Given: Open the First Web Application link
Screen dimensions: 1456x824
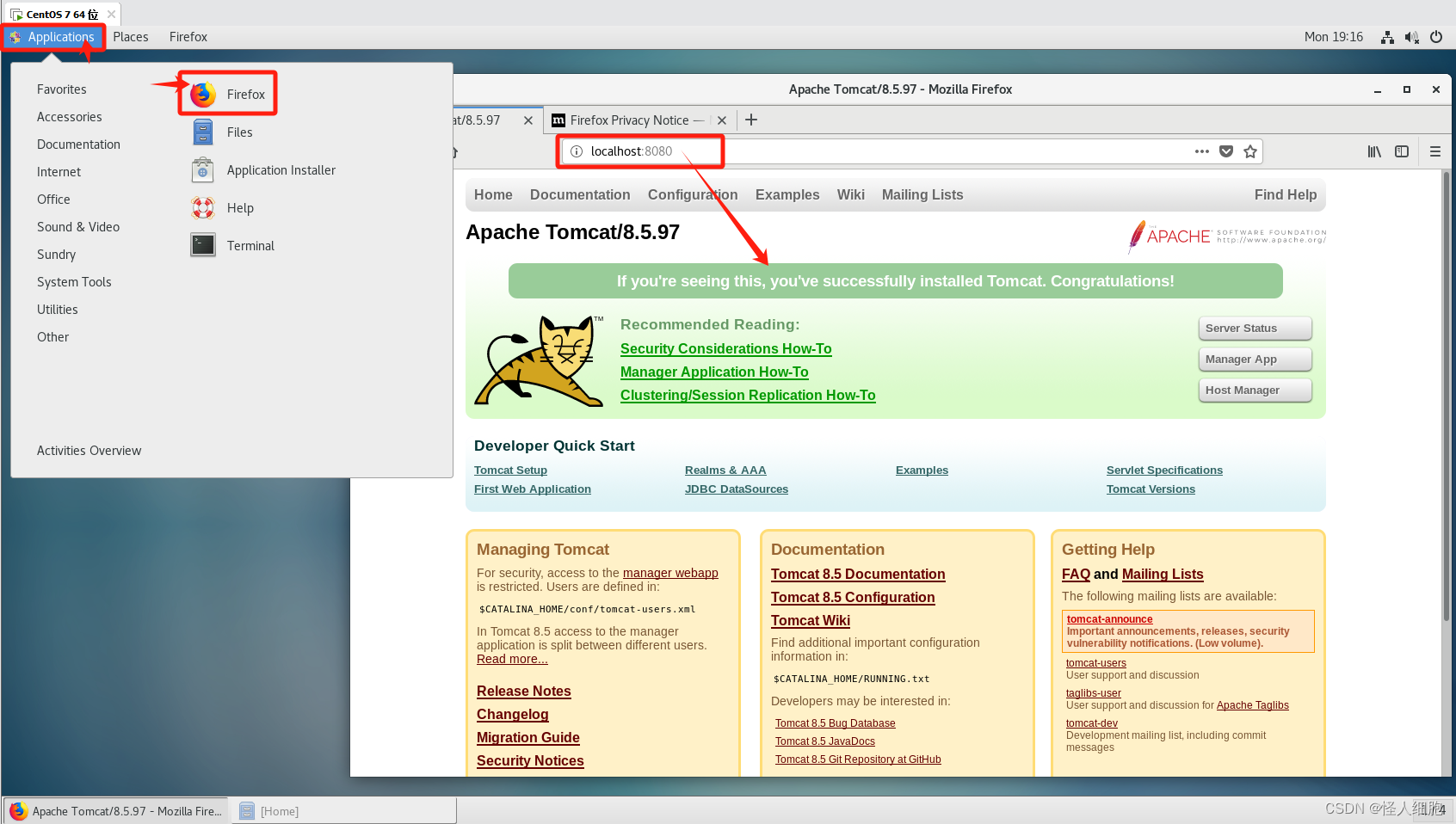Looking at the screenshot, I should point(533,489).
